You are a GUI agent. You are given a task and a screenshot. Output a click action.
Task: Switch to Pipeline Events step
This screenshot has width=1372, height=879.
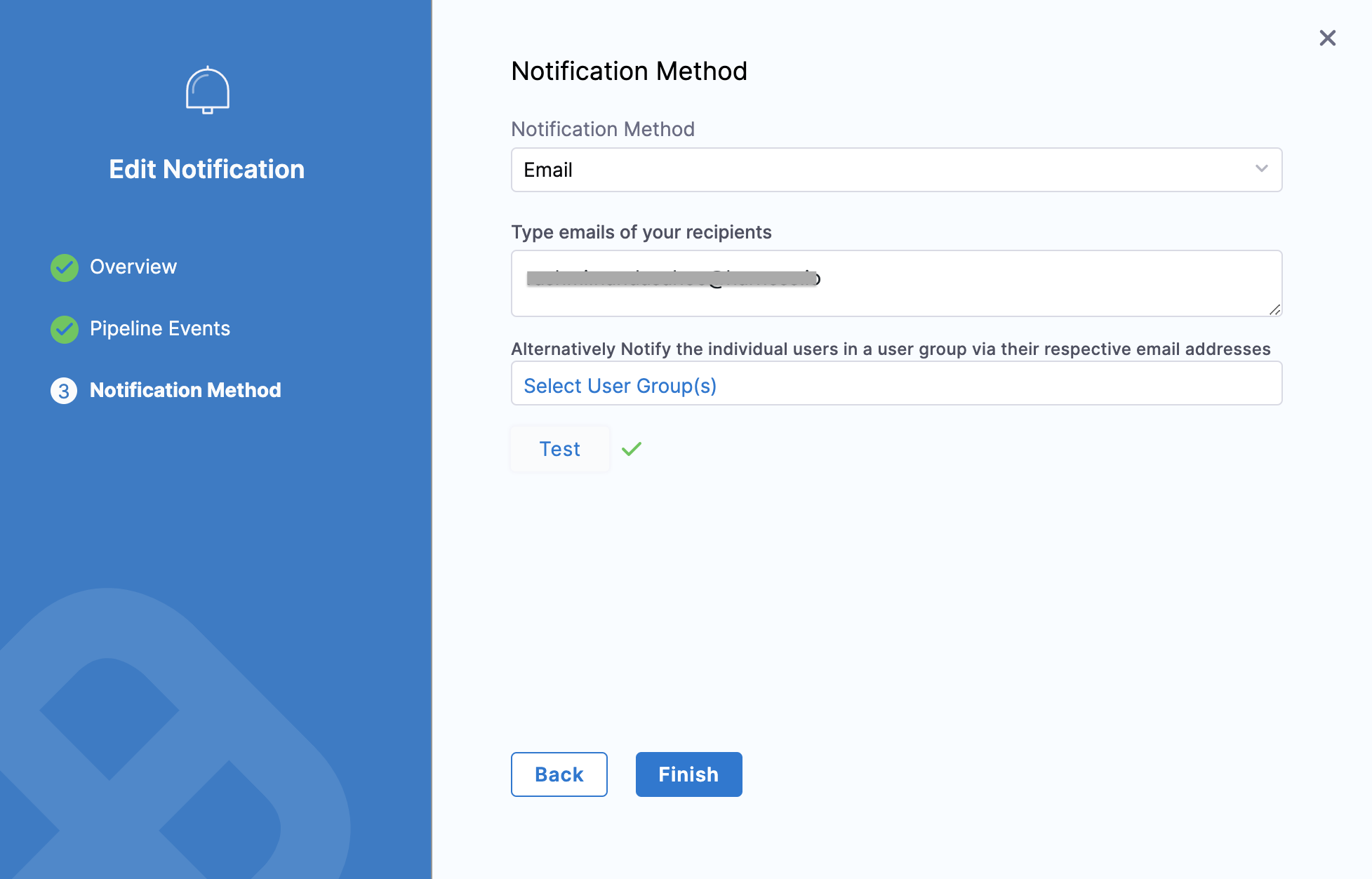tap(160, 329)
